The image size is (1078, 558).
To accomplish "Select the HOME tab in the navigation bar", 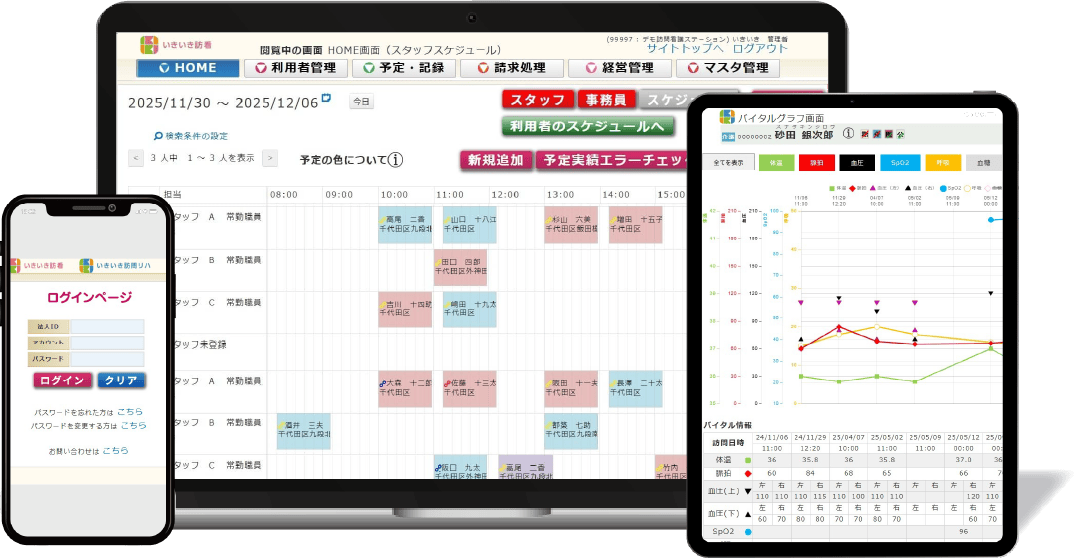I will 188,68.
